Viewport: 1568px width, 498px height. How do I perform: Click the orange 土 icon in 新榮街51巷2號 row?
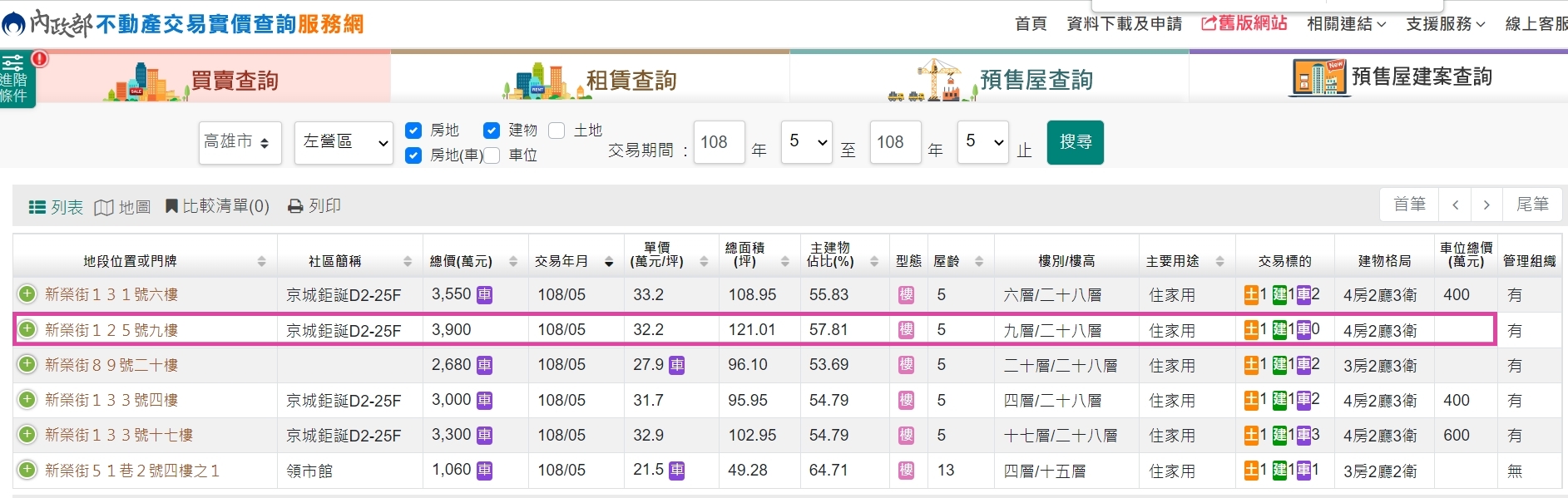click(x=1251, y=470)
